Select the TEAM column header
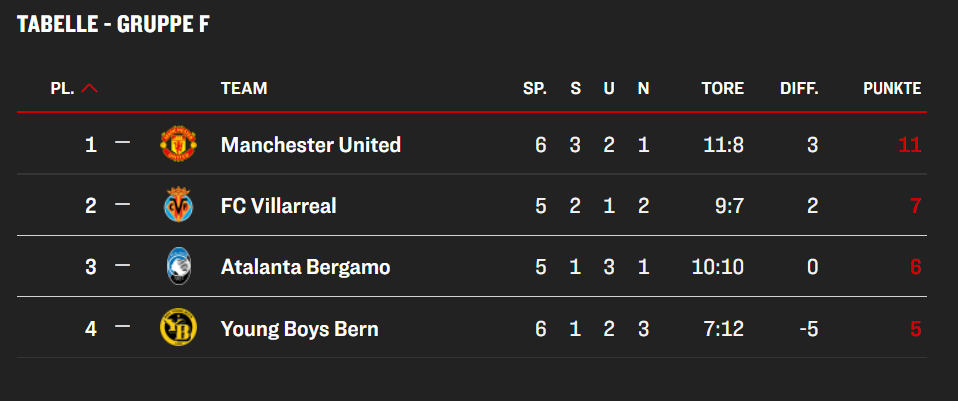 click(x=244, y=89)
